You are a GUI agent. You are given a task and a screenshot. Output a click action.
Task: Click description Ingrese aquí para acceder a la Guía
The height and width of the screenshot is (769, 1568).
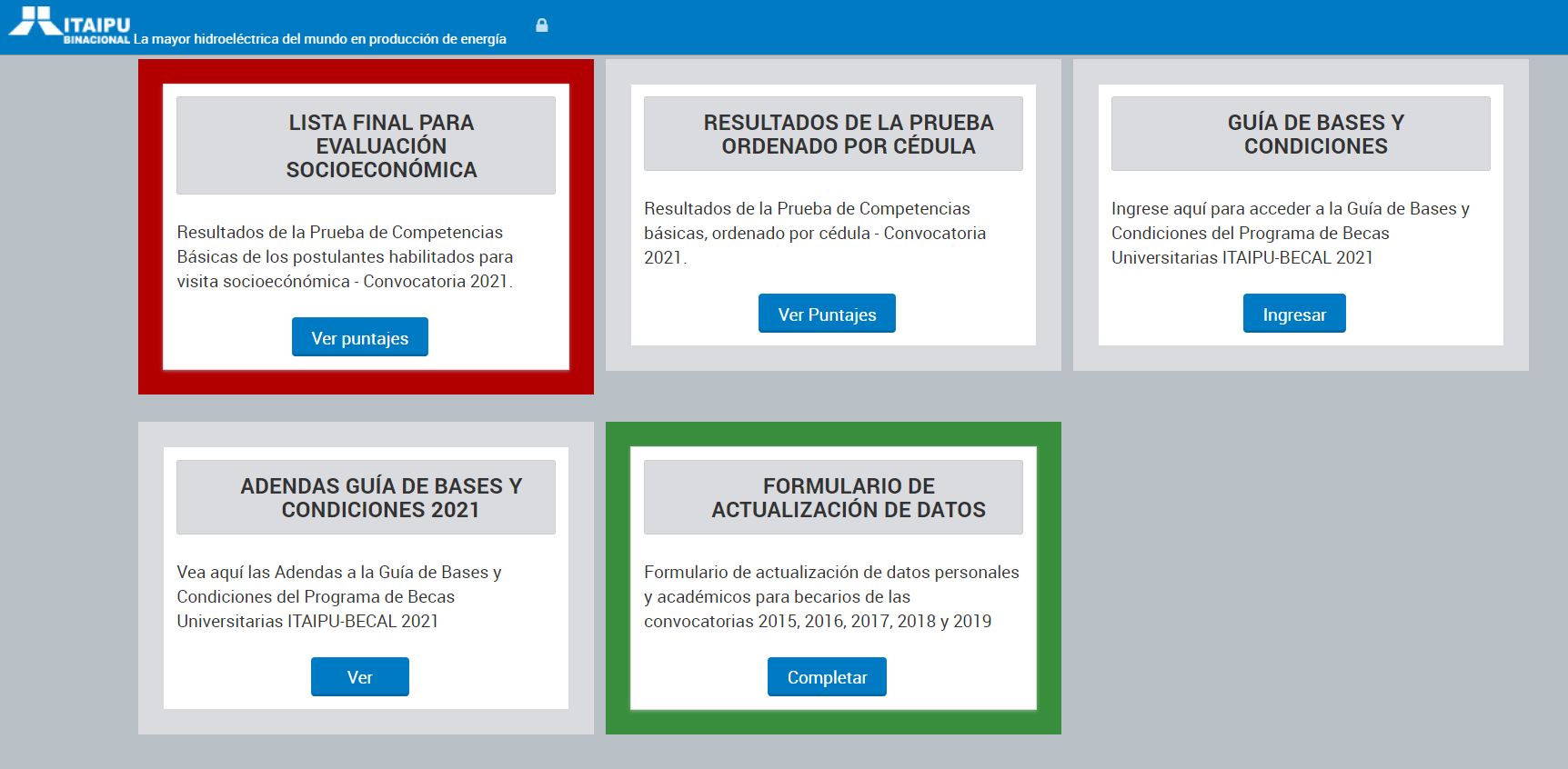pyautogui.click(x=1291, y=233)
